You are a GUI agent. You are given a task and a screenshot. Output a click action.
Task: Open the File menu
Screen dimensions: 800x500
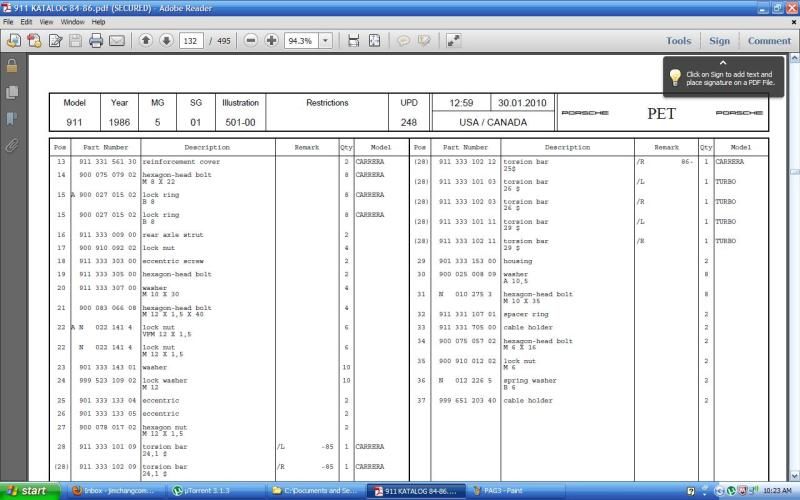(8, 22)
